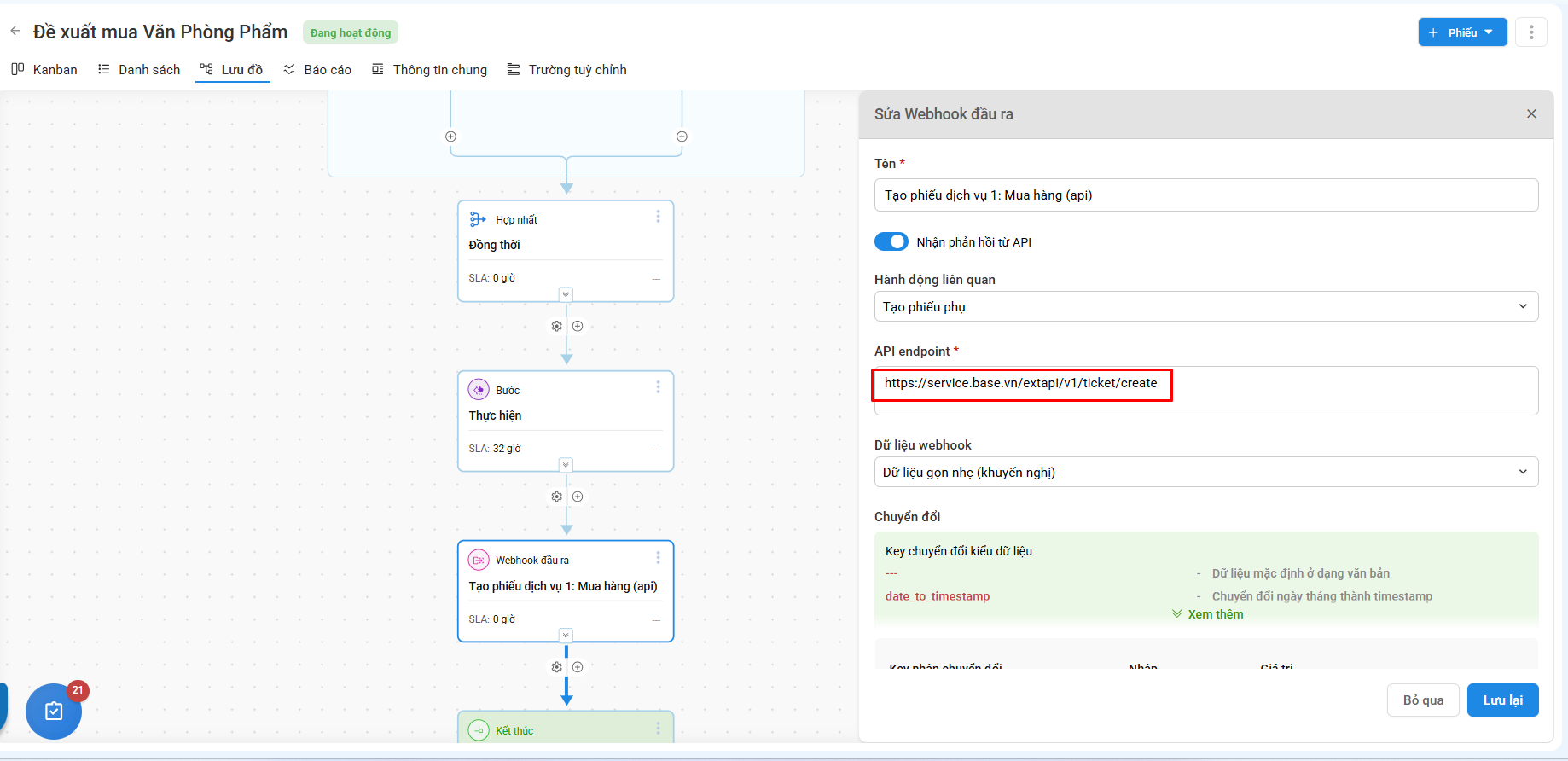The height and width of the screenshot is (761, 1568).
Task: Open the Hành động liên quan dropdown
Action: click(x=1206, y=306)
